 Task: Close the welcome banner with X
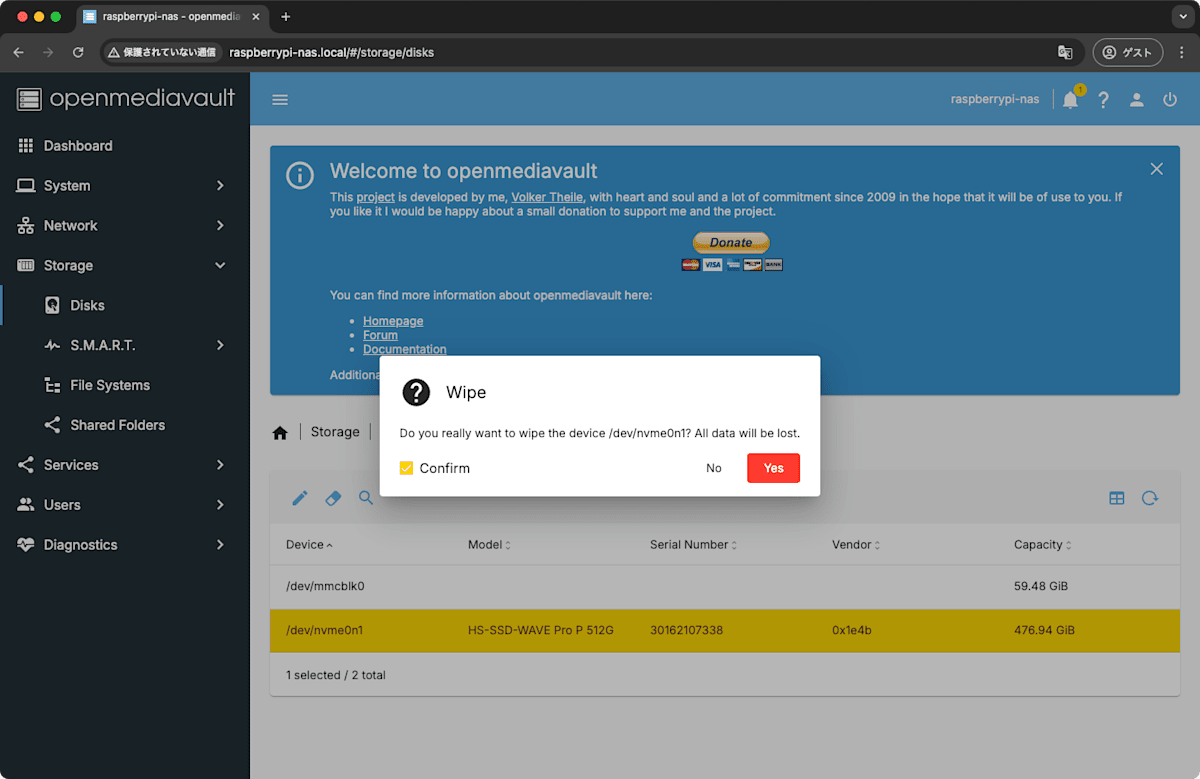(x=1156, y=169)
